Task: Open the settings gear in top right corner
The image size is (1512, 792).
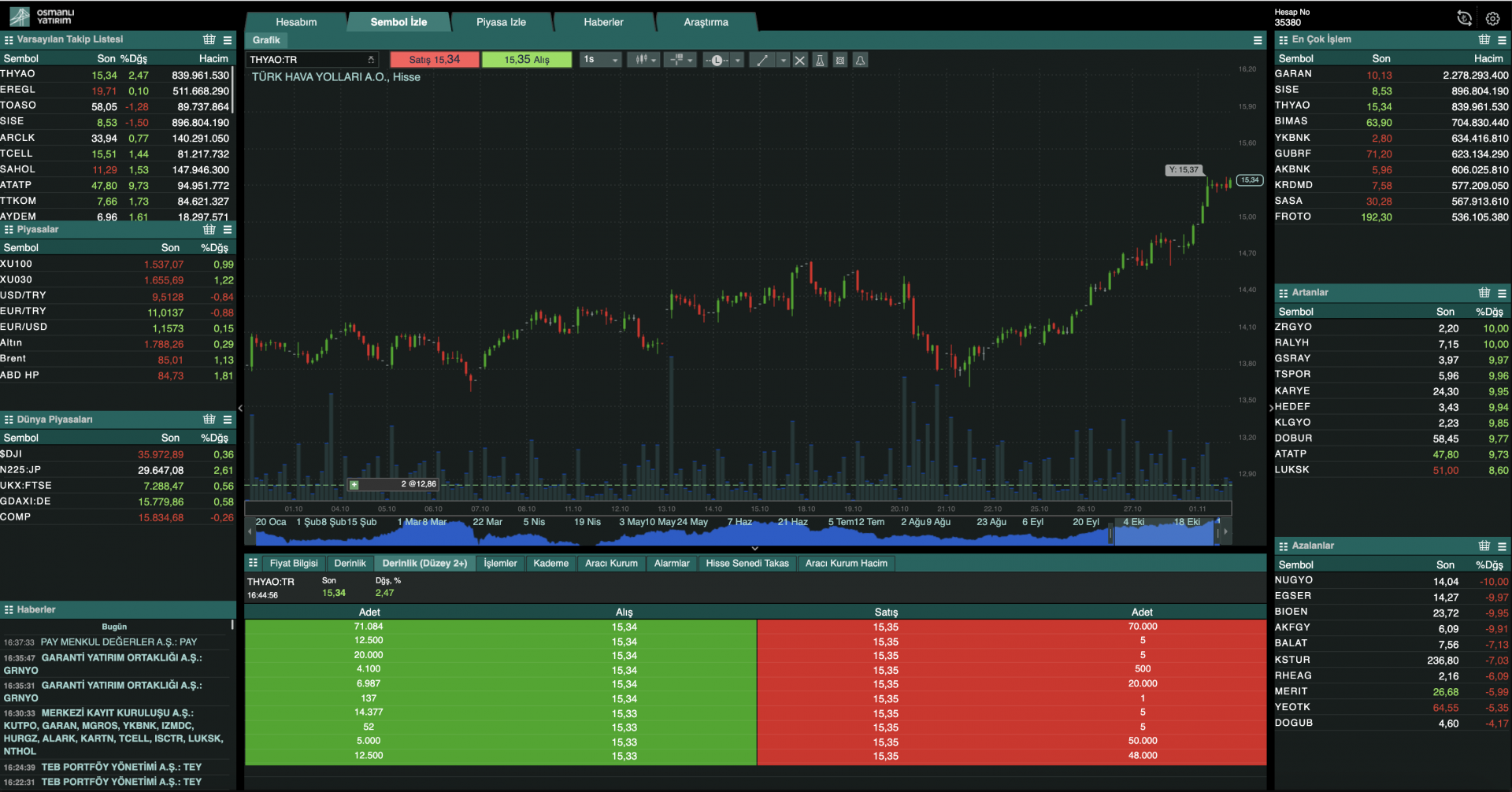Action: click(x=1494, y=17)
